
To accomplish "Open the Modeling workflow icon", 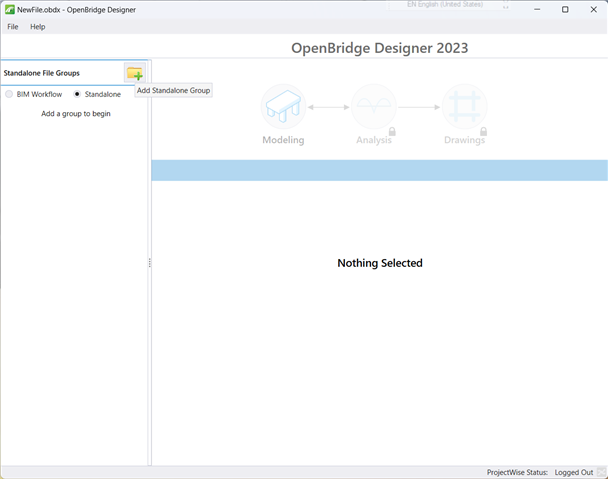I will (283, 107).
